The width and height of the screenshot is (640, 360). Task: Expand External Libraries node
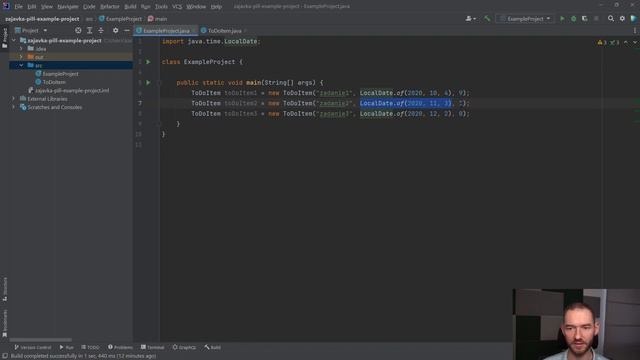[x=14, y=99]
